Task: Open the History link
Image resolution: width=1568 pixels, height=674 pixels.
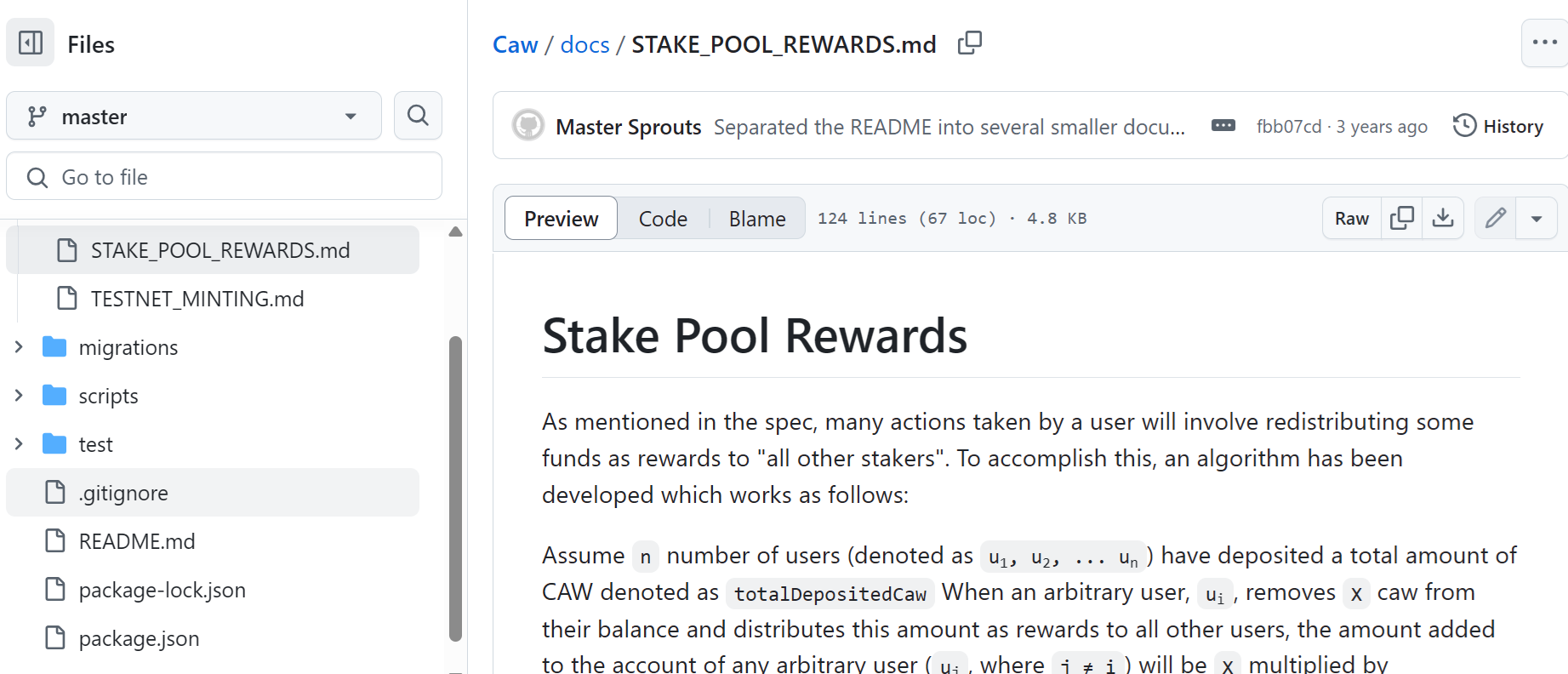Action: coord(1498,126)
